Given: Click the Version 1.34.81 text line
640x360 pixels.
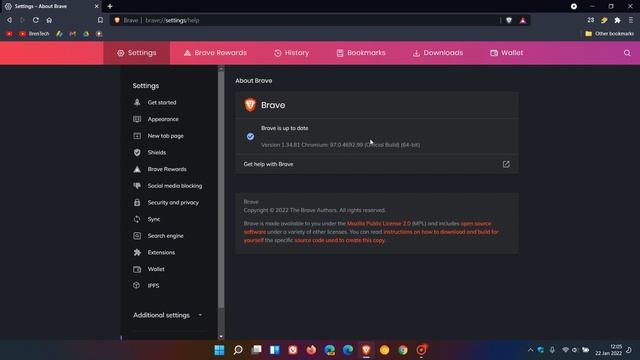Looking at the screenshot, I should click(x=340, y=145).
